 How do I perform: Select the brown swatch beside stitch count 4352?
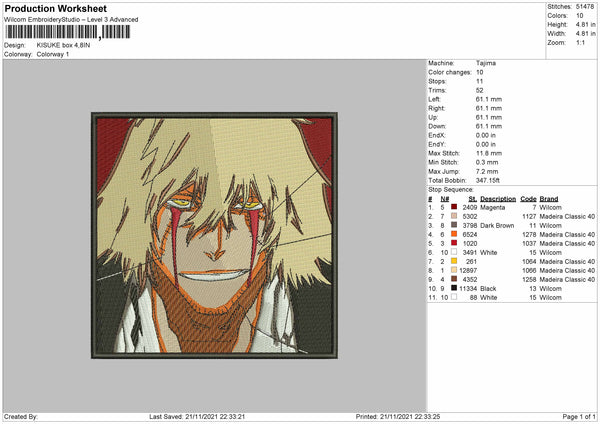click(x=454, y=279)
